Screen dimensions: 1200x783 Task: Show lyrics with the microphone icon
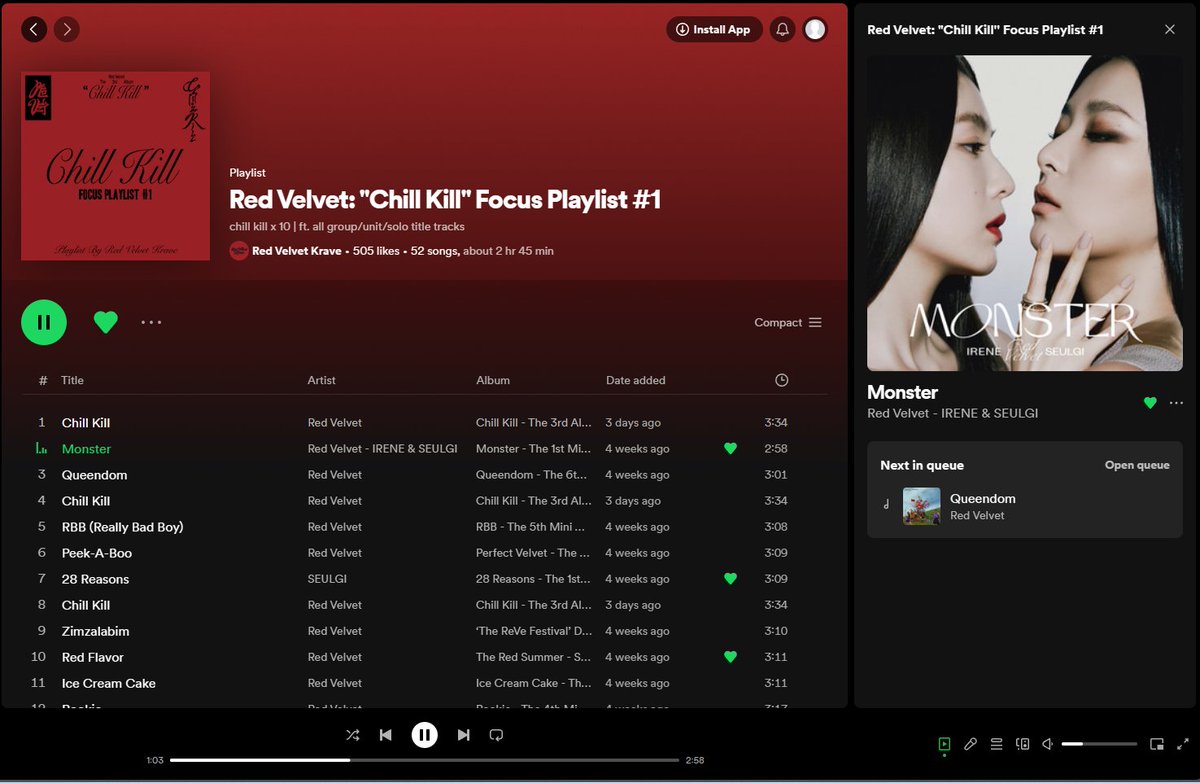[970, 744]
